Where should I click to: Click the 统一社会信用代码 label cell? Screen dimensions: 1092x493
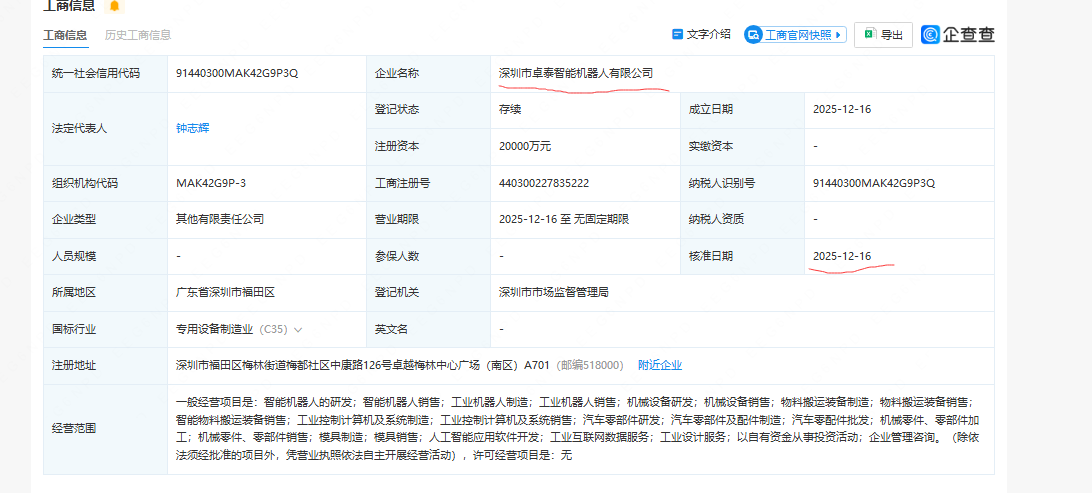[105, 74]
